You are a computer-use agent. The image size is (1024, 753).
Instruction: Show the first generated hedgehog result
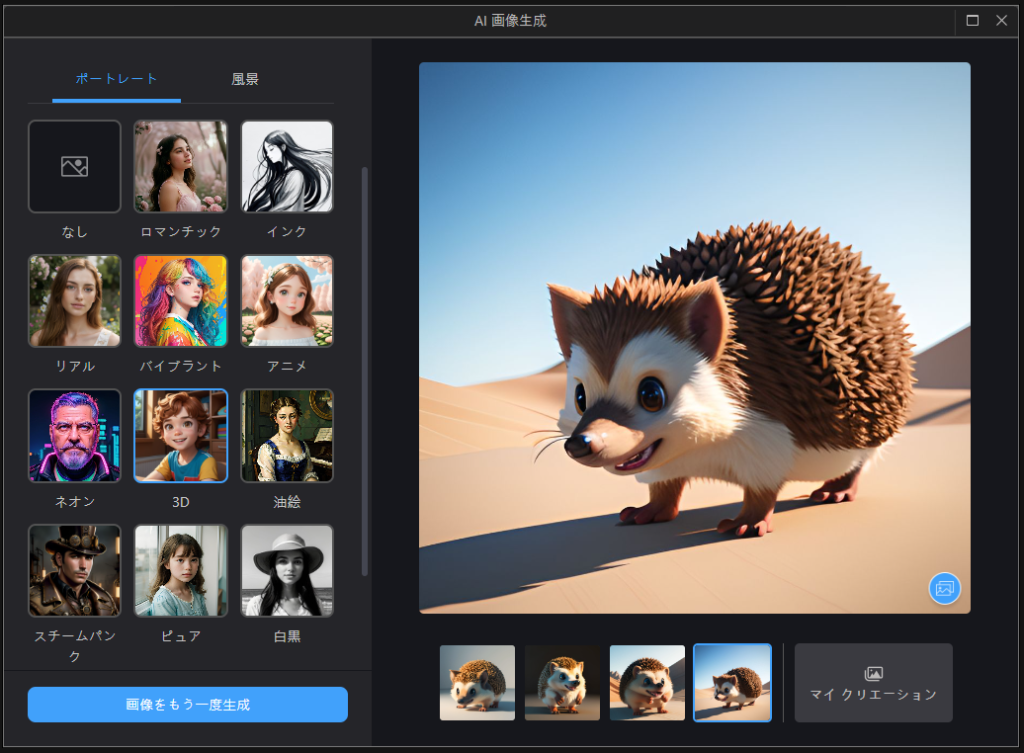point(477,683)
